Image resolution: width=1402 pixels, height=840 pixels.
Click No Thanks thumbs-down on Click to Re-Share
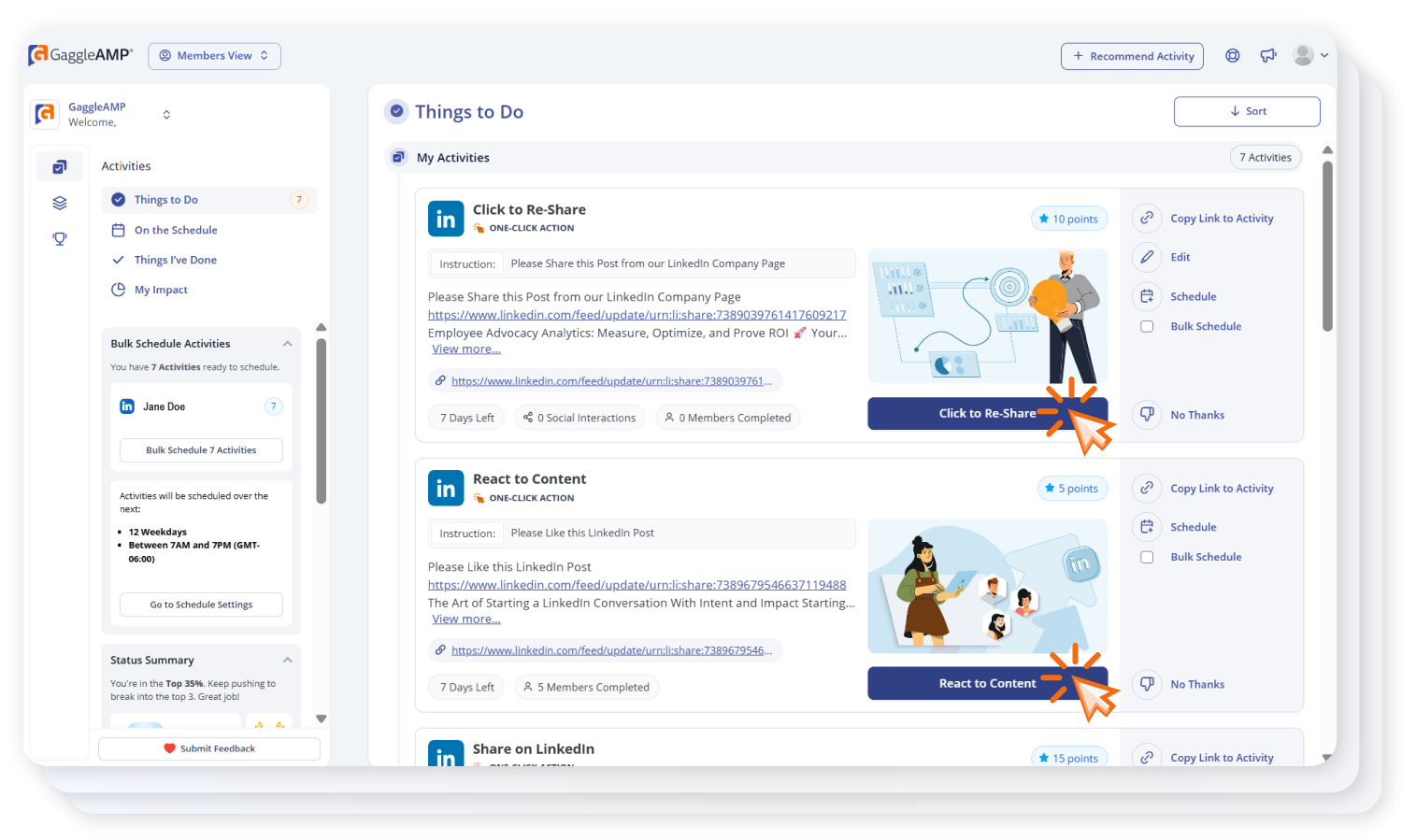point(1147,414)
